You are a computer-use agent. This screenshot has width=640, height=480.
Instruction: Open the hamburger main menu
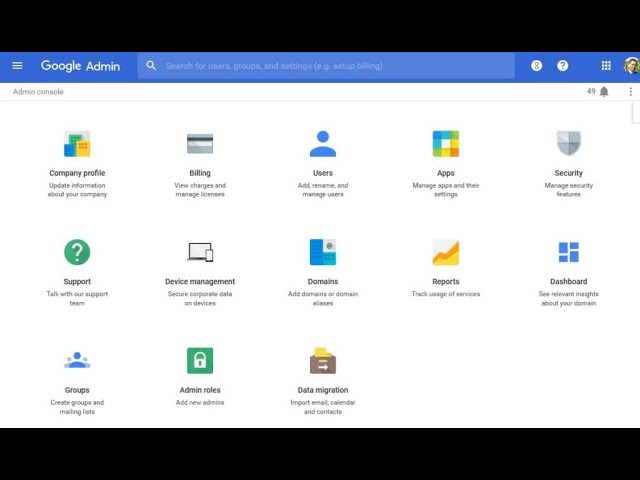point(17,65)
